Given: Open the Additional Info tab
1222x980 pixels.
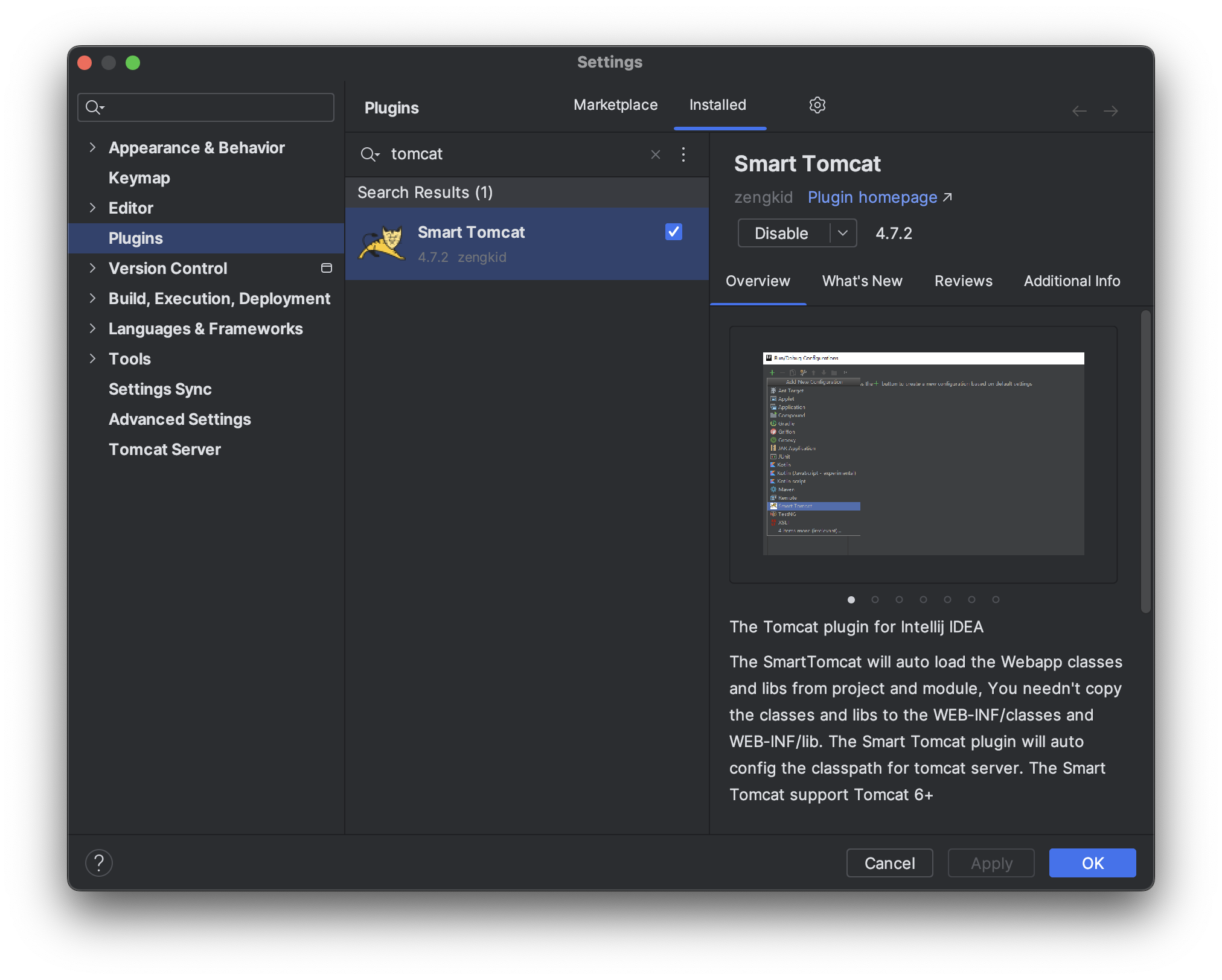Looking at the screenshot, I should [x=1072, y=281].
